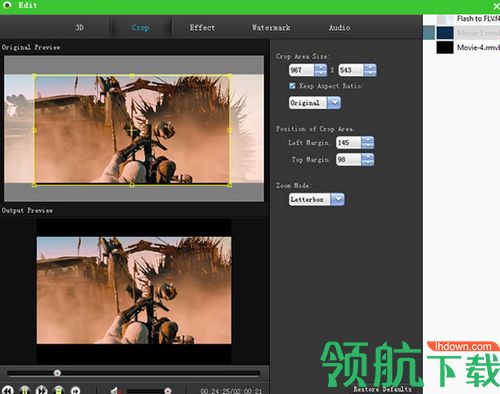Stop the video preview
Screen dimensions: 500x394
tap(59, 390)
